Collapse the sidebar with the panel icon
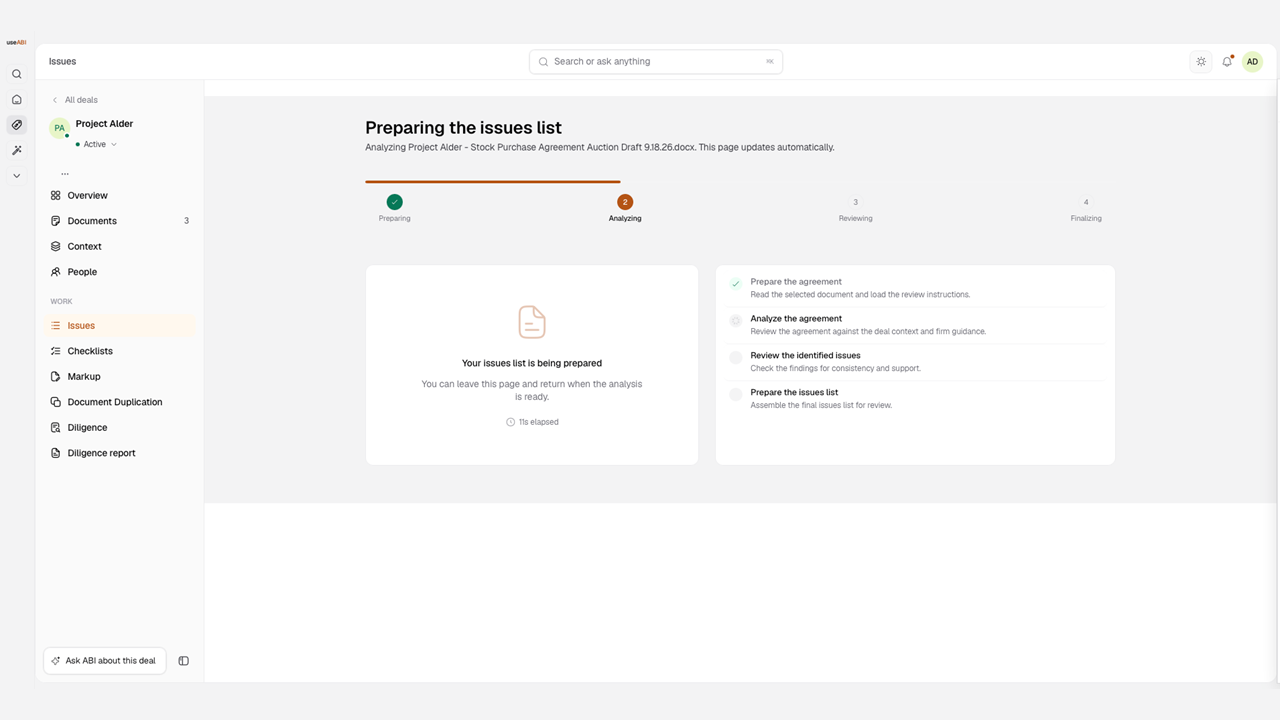The image size is (1280, 720). pos(184,661)
